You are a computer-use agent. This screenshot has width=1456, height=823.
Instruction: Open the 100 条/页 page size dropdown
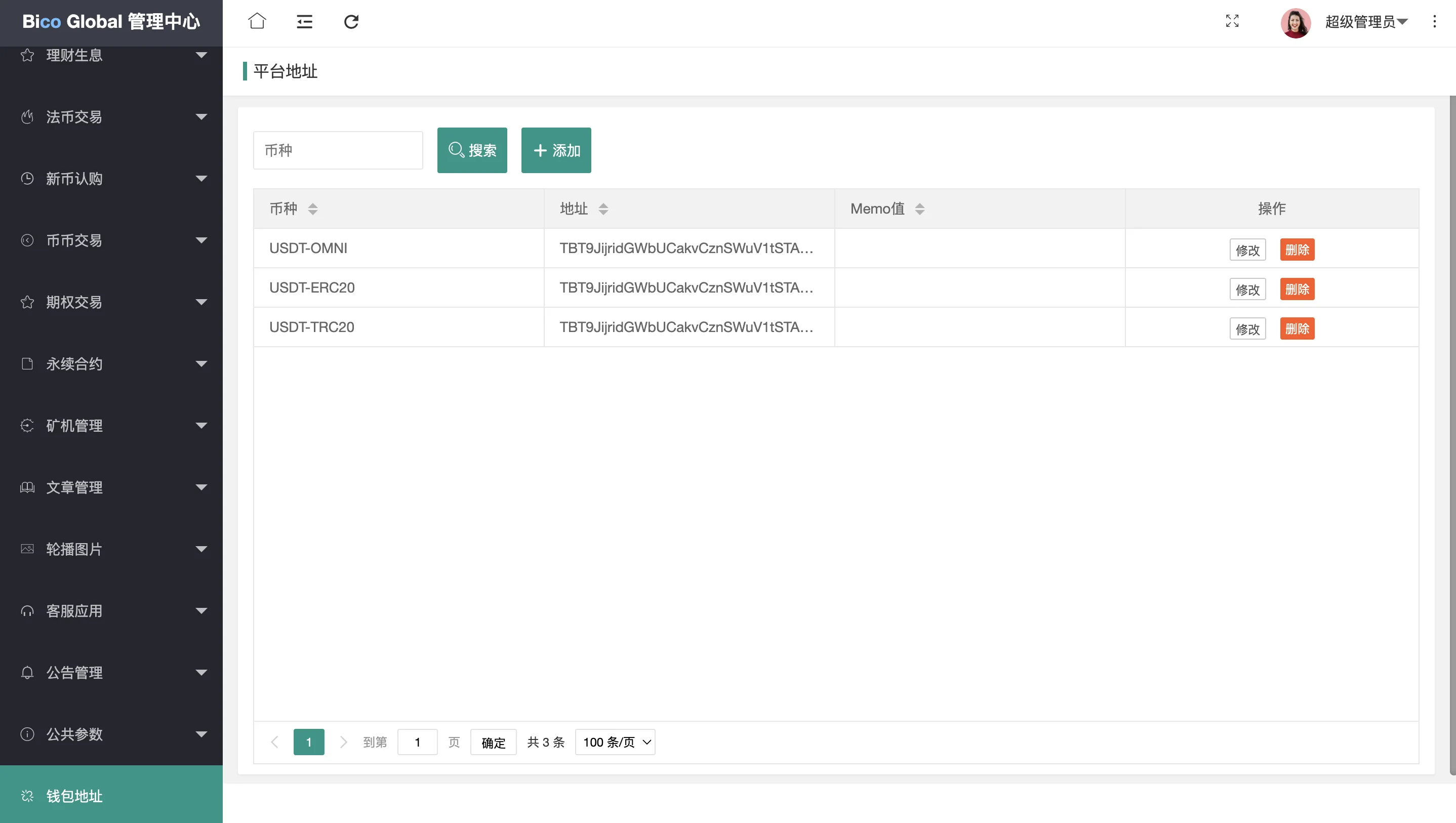click(x=615, y=742)
